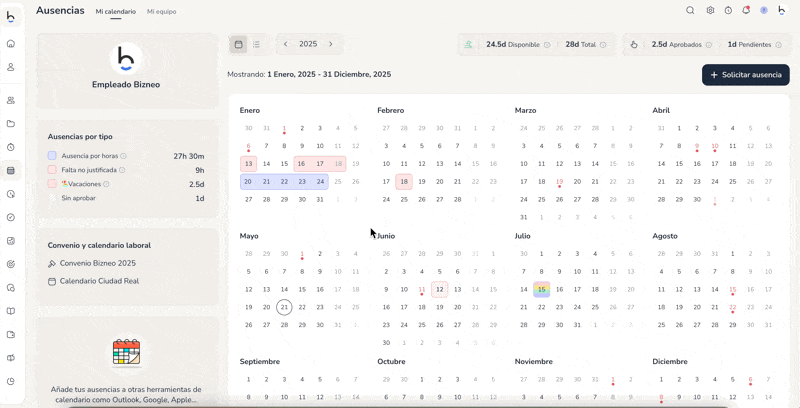The image size is (800, 408).
Task: Click Solicitar ausencia button
Action: 745,75
